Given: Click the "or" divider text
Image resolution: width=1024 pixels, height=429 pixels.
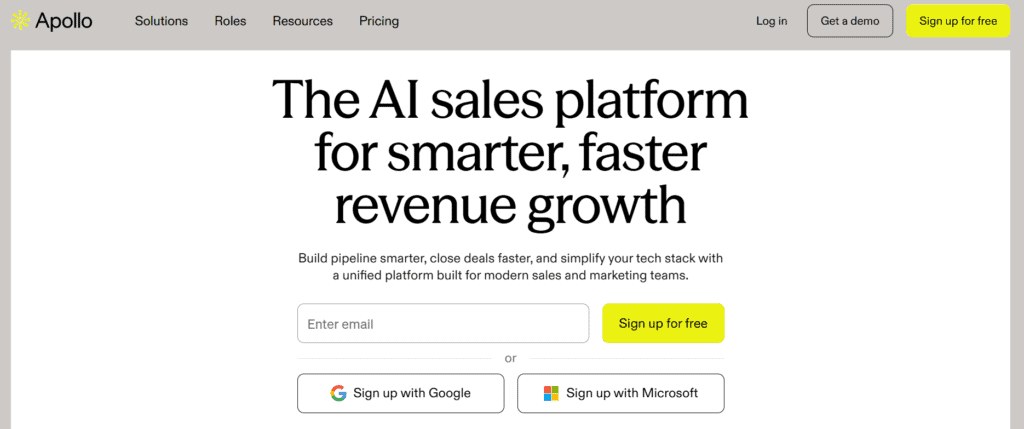Looking at the screenshot, I should 510,358.
